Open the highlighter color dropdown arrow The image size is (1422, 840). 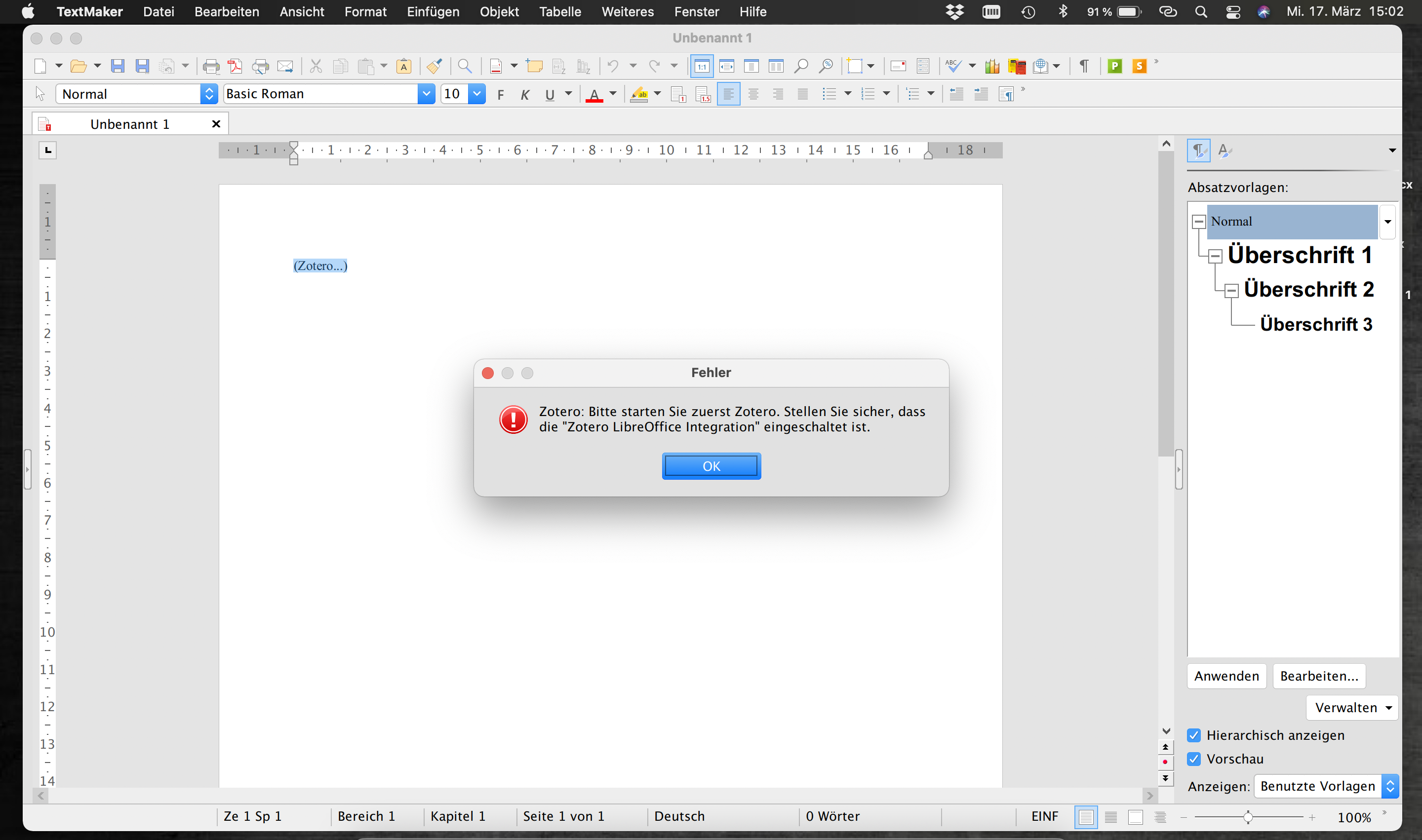(658, 93)
